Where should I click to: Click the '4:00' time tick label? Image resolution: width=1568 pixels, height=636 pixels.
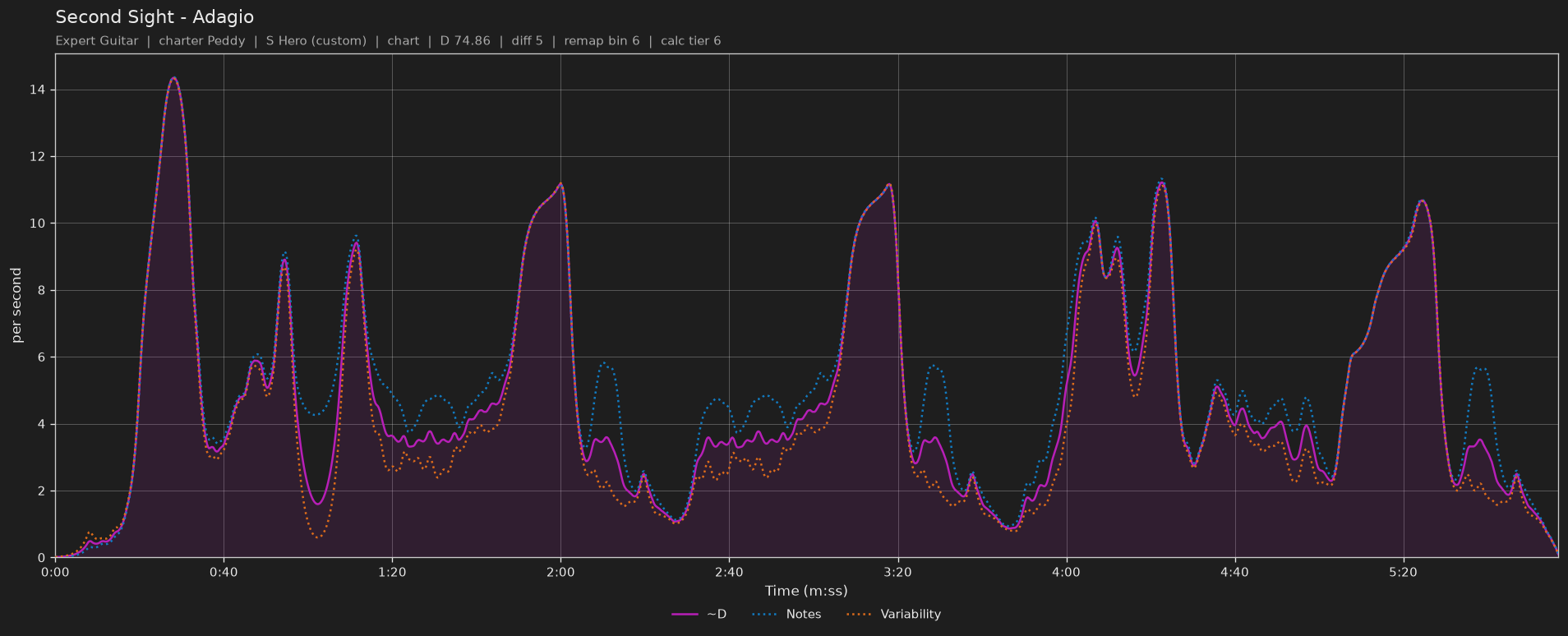1066,572
